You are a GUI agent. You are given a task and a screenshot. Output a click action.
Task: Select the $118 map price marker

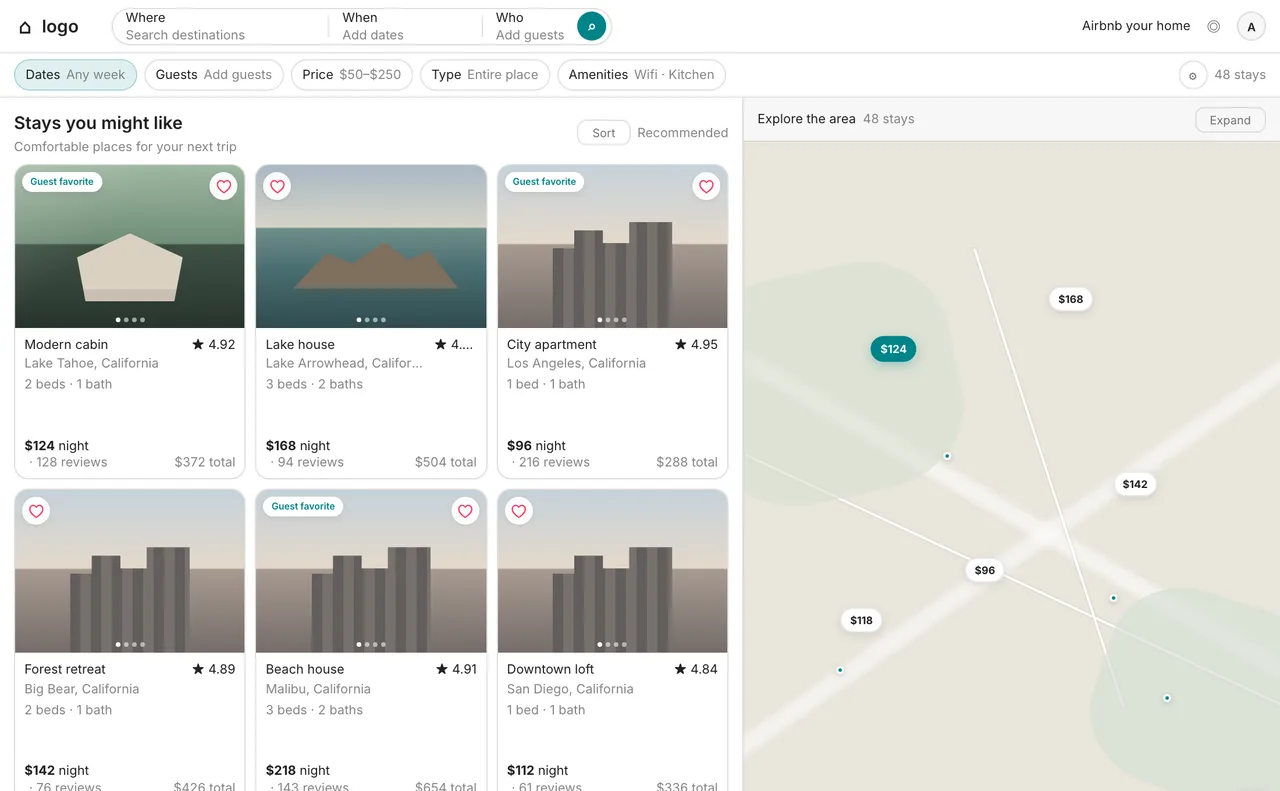[x=861, y=620]
